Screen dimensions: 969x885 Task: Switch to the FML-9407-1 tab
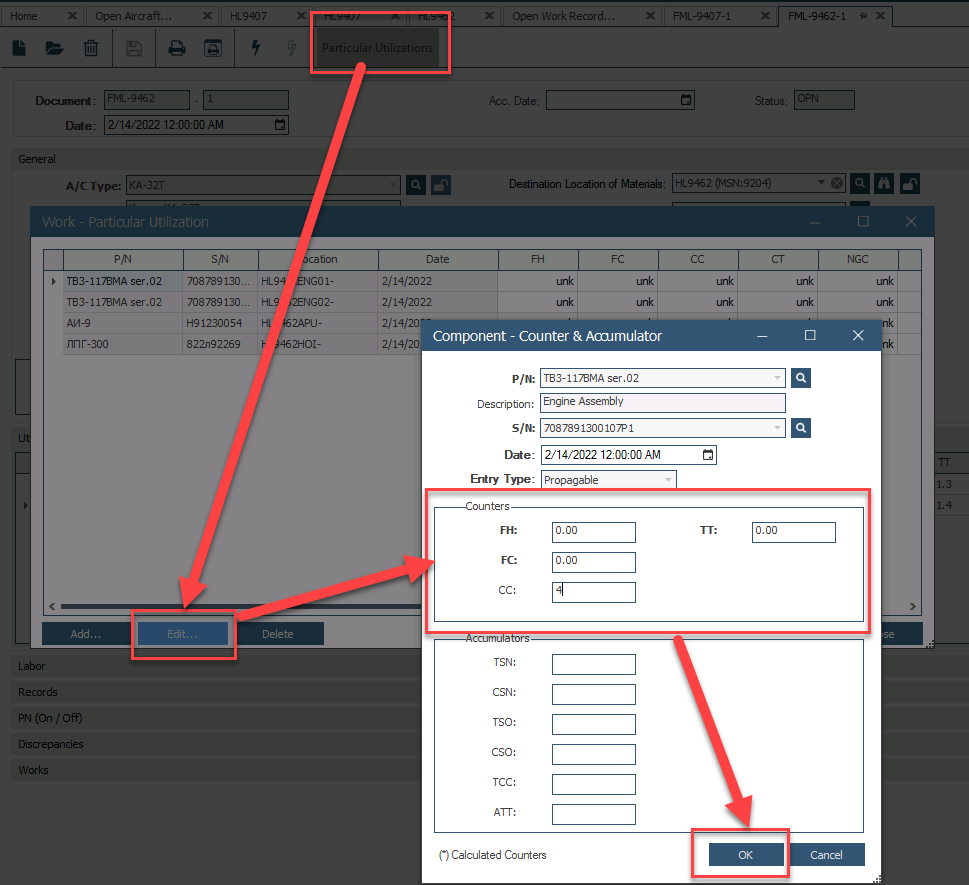click(x=701, y=16)
